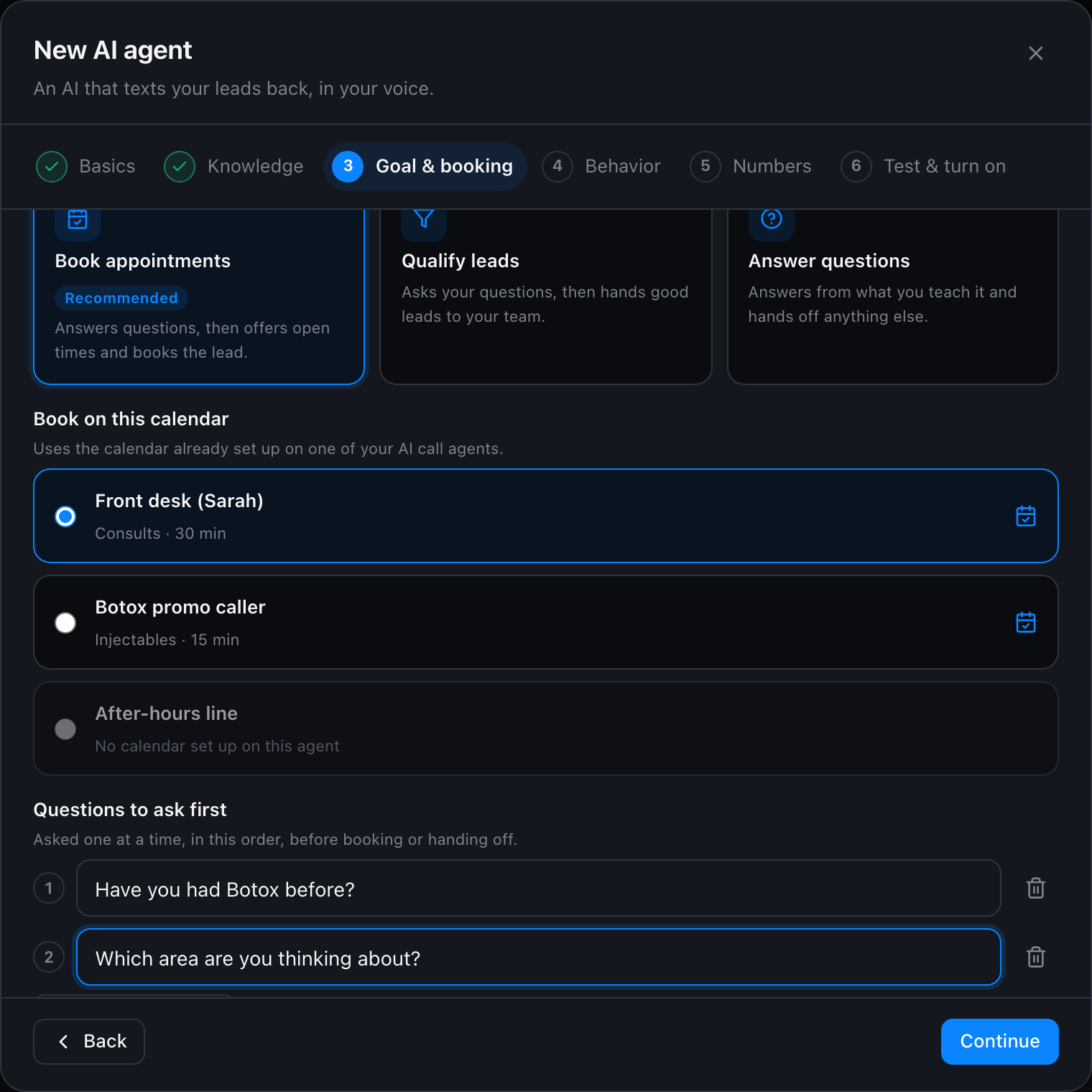Click calendar icon on Front desk row
1092x1092 pixels.
[1026, 516]
